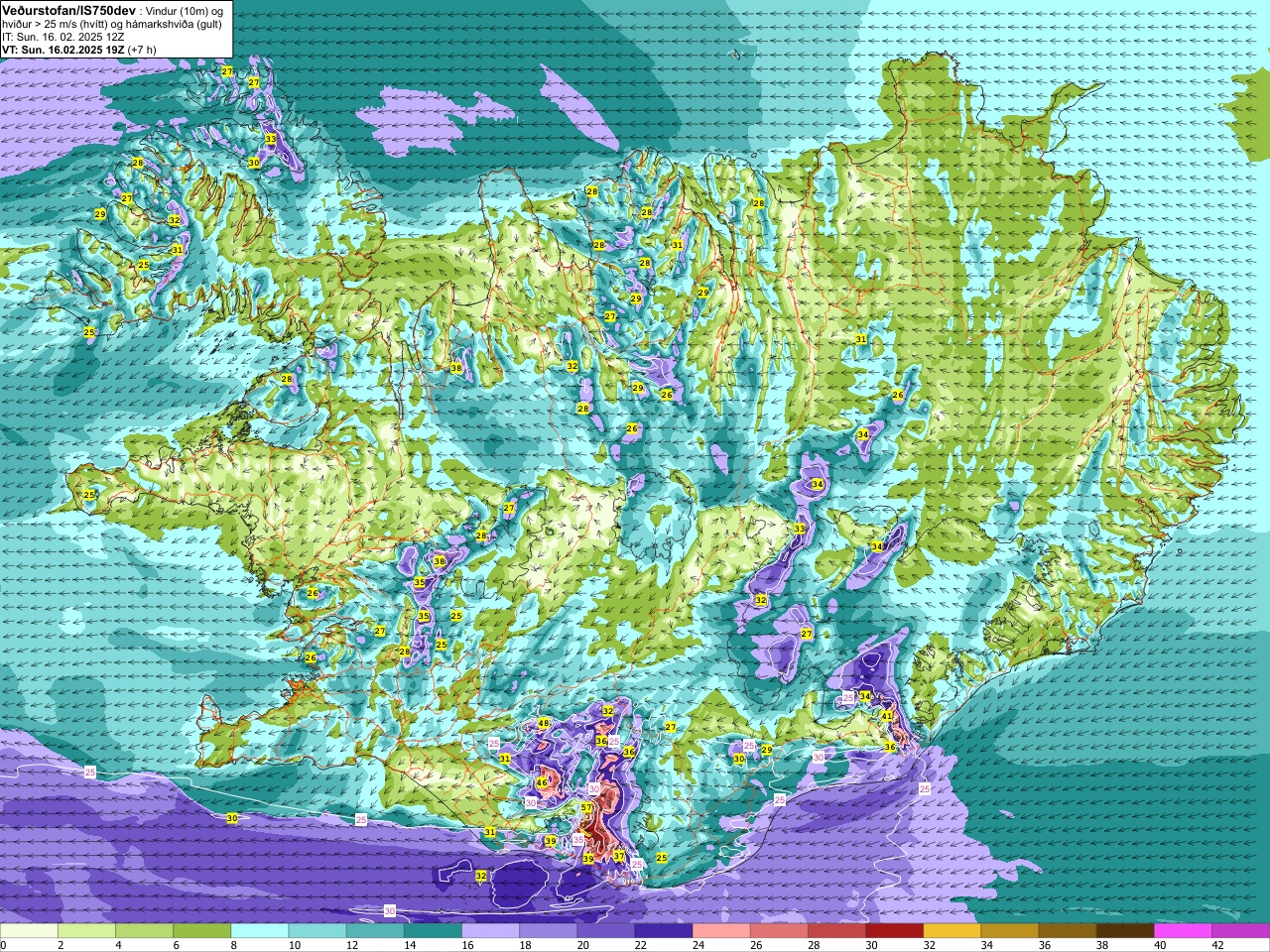Screen dimensions: 1270x952
Task: Select the 18–20 m/s purple legend segment
Action: click(x=549, y=931)
